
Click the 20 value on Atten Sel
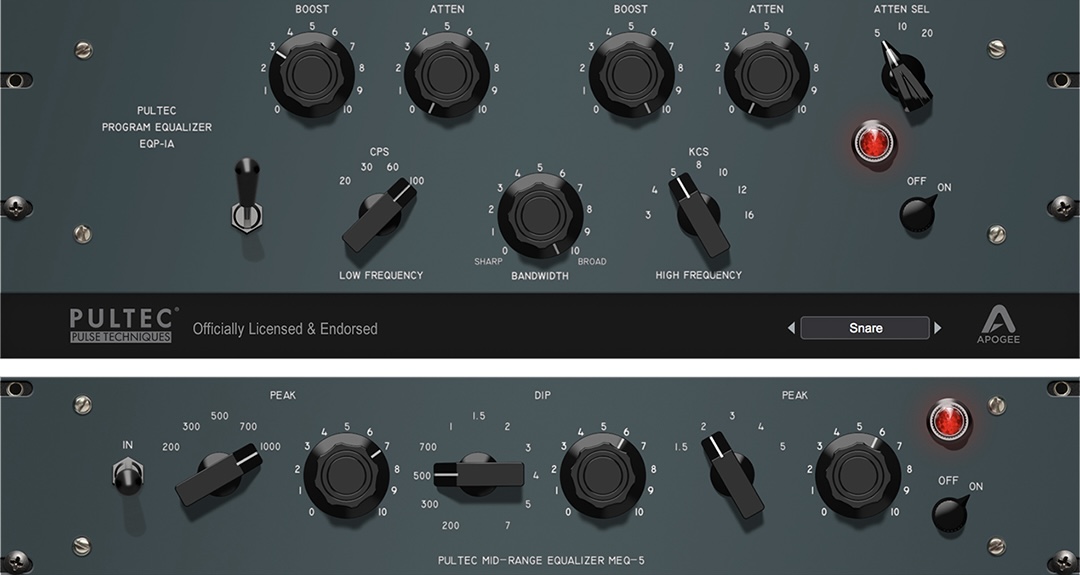click(x=927, y=33)
